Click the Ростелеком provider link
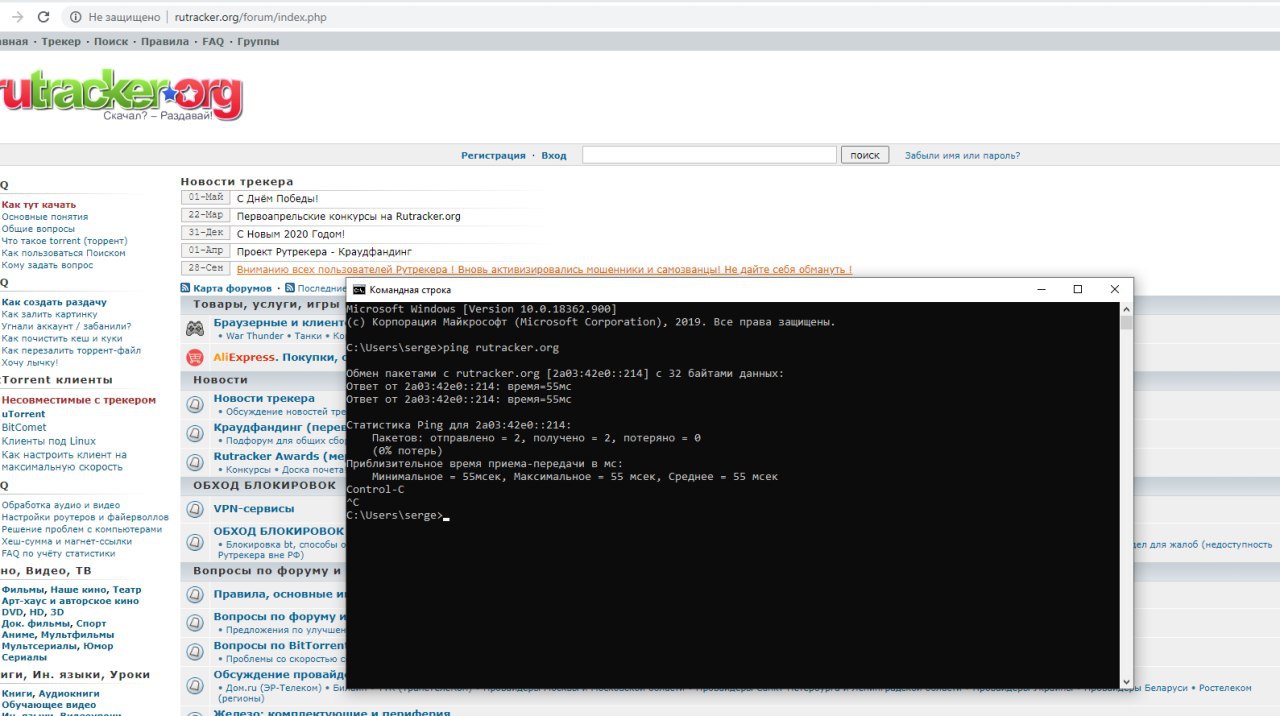The image size is (1280, 716). (x=1225, y=688)
